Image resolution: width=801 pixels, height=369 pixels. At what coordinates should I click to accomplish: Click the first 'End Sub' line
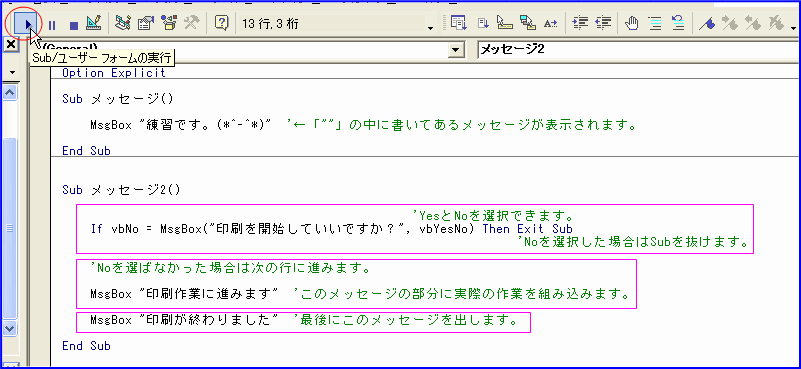tap(86, 151)
